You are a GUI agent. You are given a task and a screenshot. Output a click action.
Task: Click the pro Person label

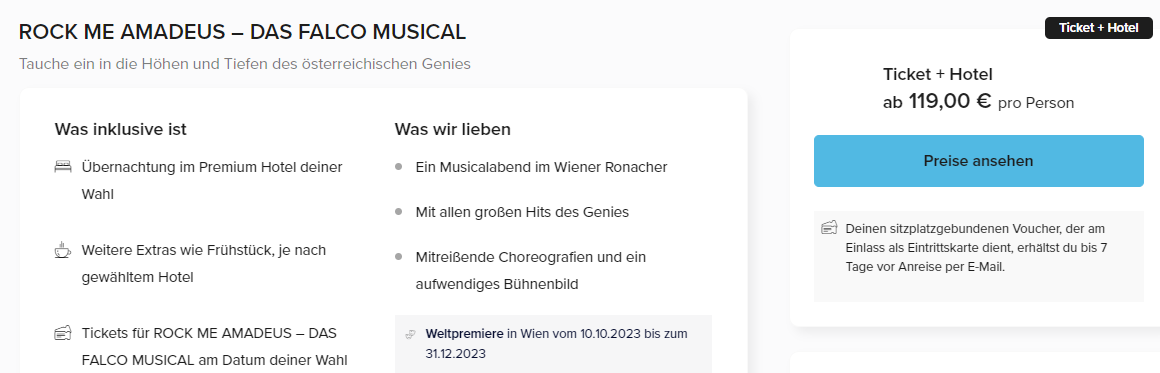coord(1036,104)
